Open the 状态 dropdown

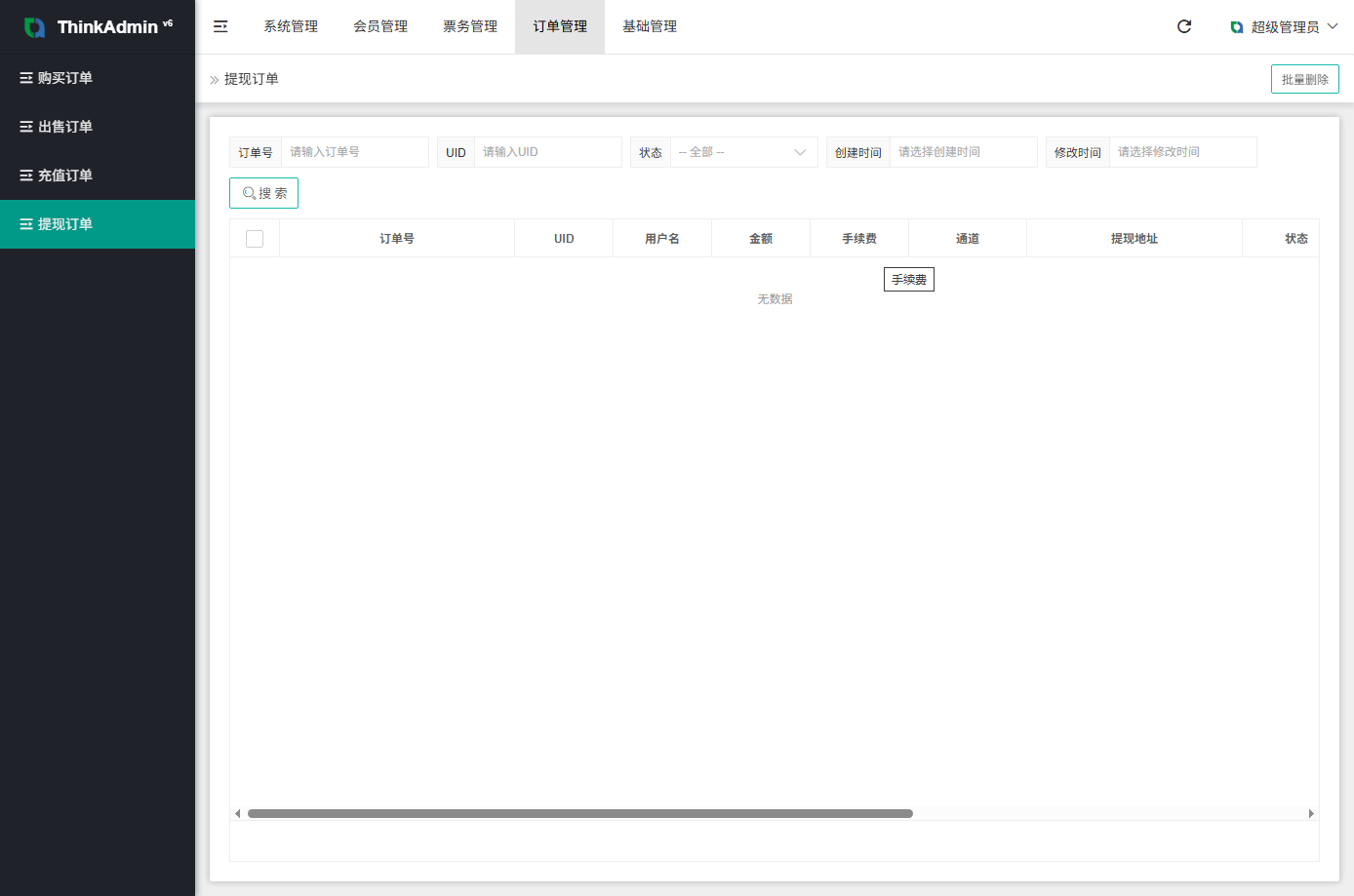pos(743,152)
